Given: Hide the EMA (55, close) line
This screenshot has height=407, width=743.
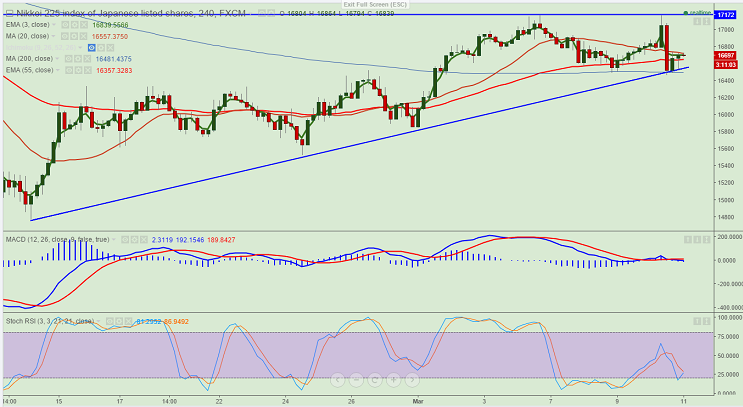Looking at the screenshot, I should pyautogui.click(x=69, y=70).
